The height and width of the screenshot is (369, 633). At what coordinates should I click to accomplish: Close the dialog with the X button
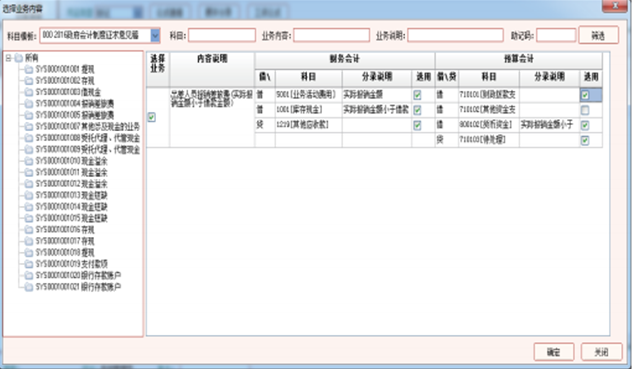click(x=615, y=6)
